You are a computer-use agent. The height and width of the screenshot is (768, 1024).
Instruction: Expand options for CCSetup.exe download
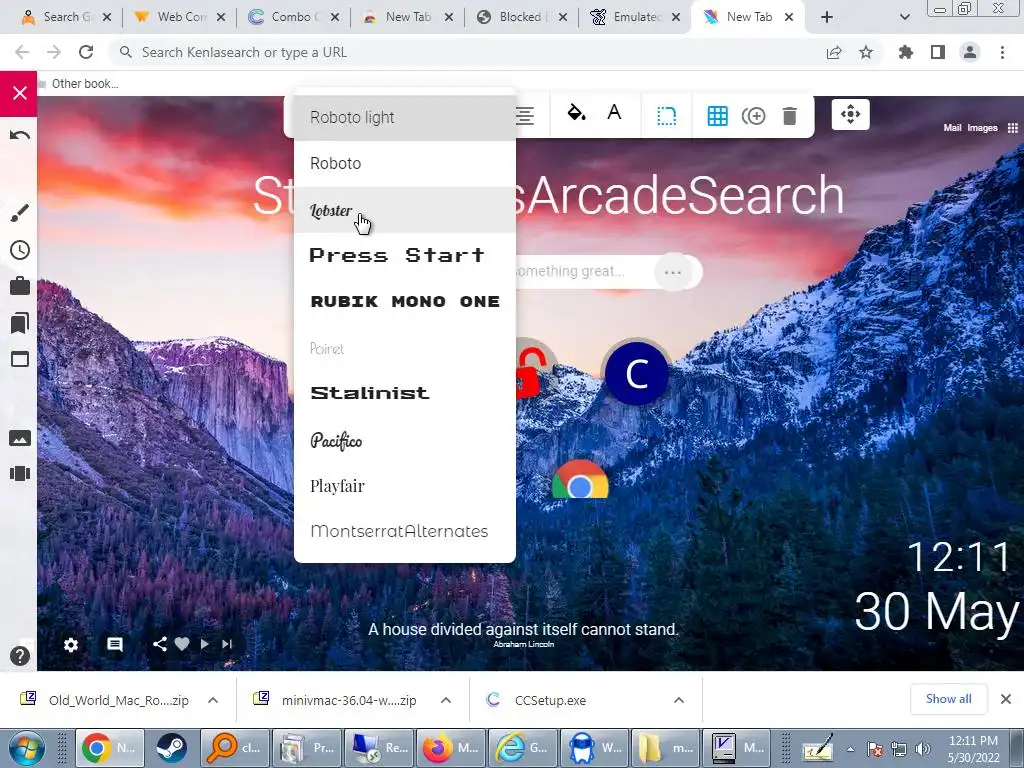[679, 700]
